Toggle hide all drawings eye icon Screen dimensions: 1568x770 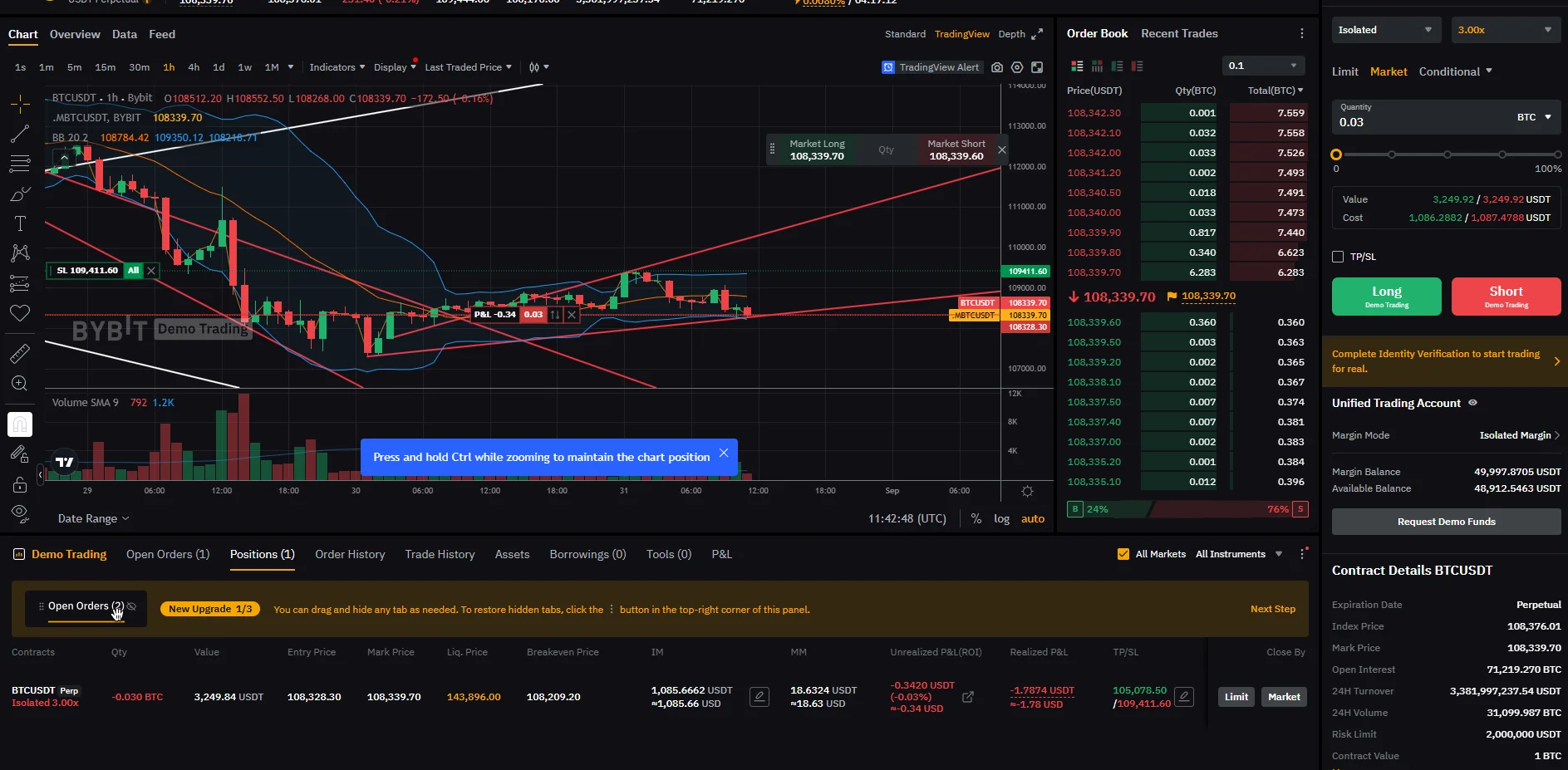(20, 513)
